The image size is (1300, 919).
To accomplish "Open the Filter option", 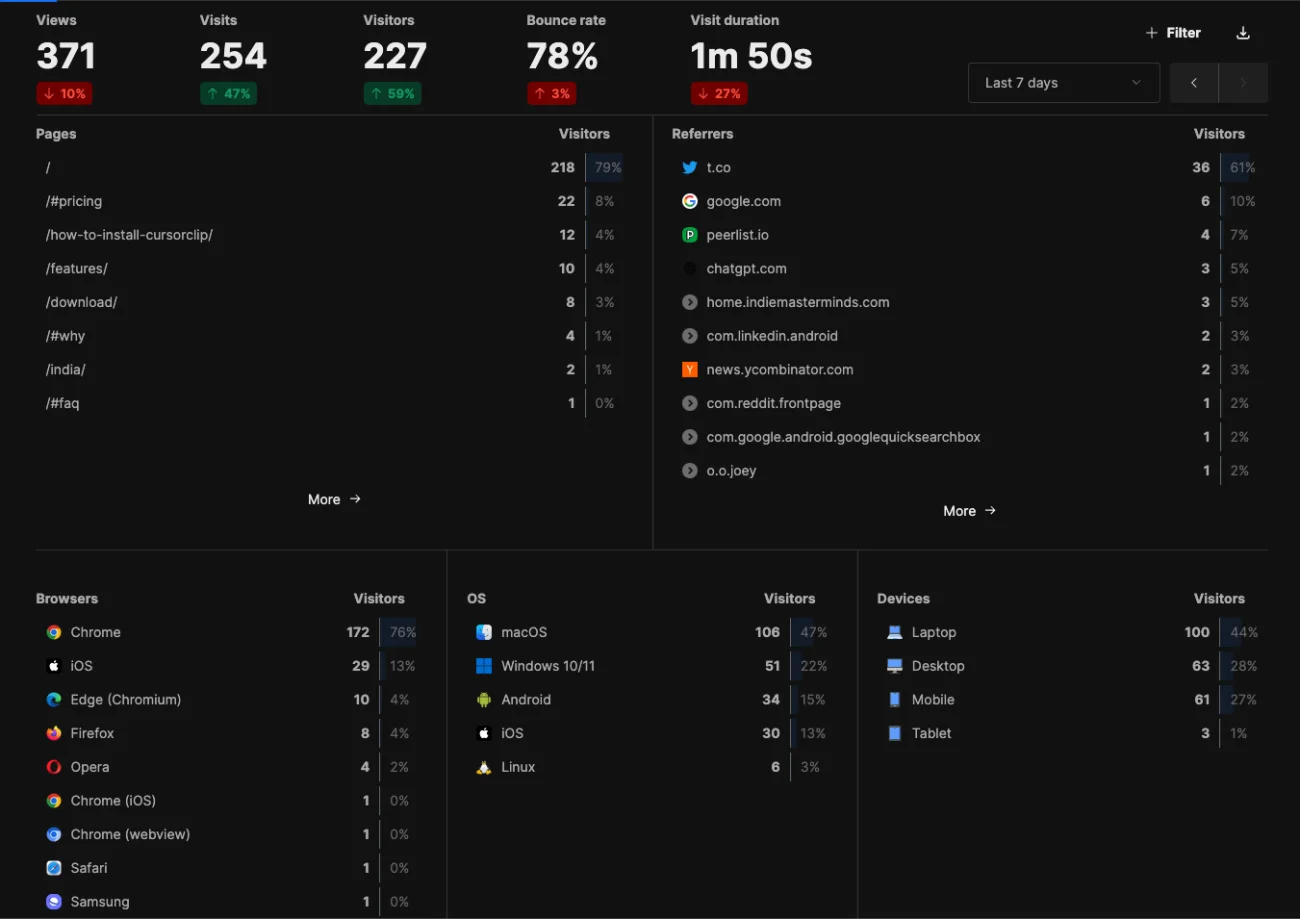I will tap(1173, 33).
